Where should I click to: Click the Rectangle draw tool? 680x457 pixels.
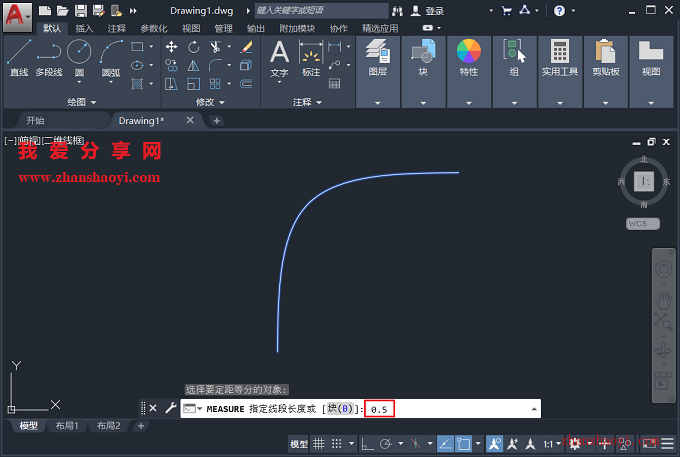pyautogui.click(x=137, y=46)
